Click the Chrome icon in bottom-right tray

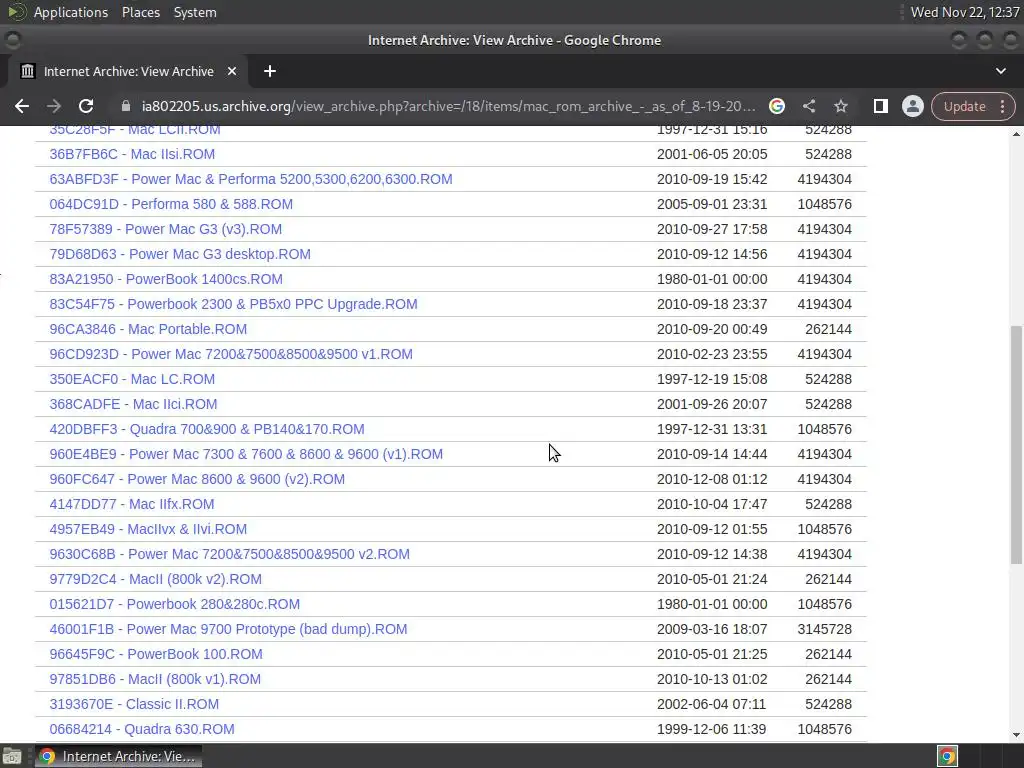click(947, 756)
